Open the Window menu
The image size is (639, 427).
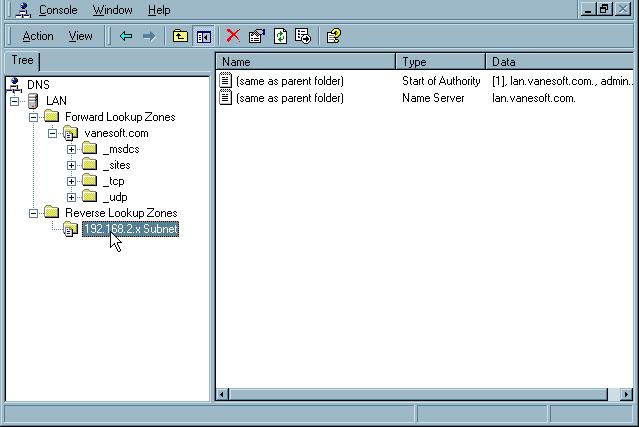coord(112,10)
